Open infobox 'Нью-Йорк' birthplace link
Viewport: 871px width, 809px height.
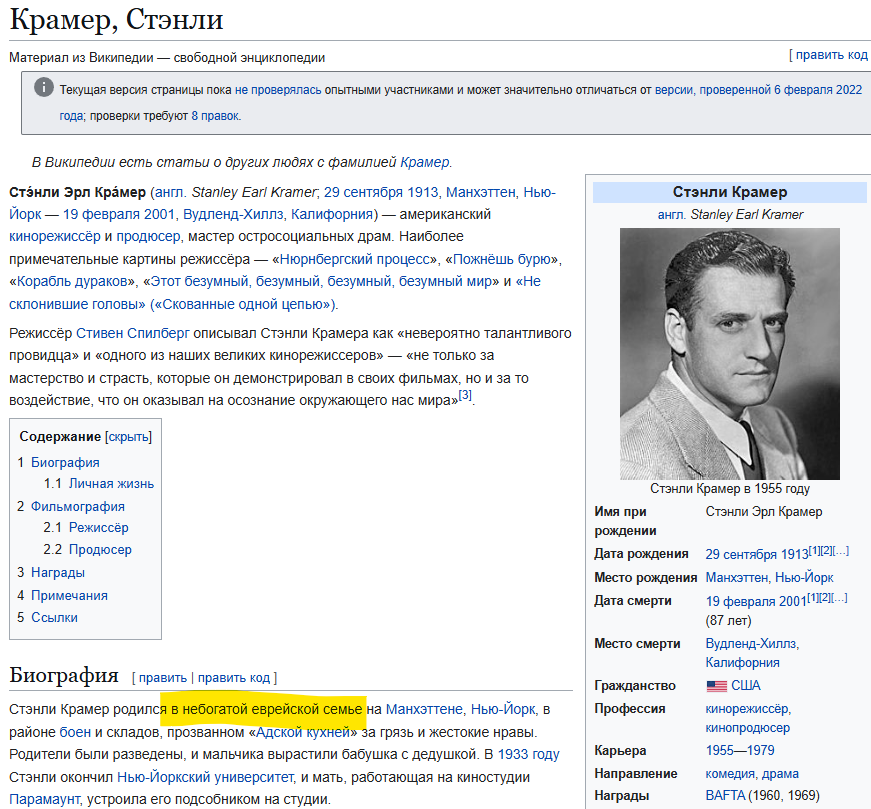click(x=804, y=578)
